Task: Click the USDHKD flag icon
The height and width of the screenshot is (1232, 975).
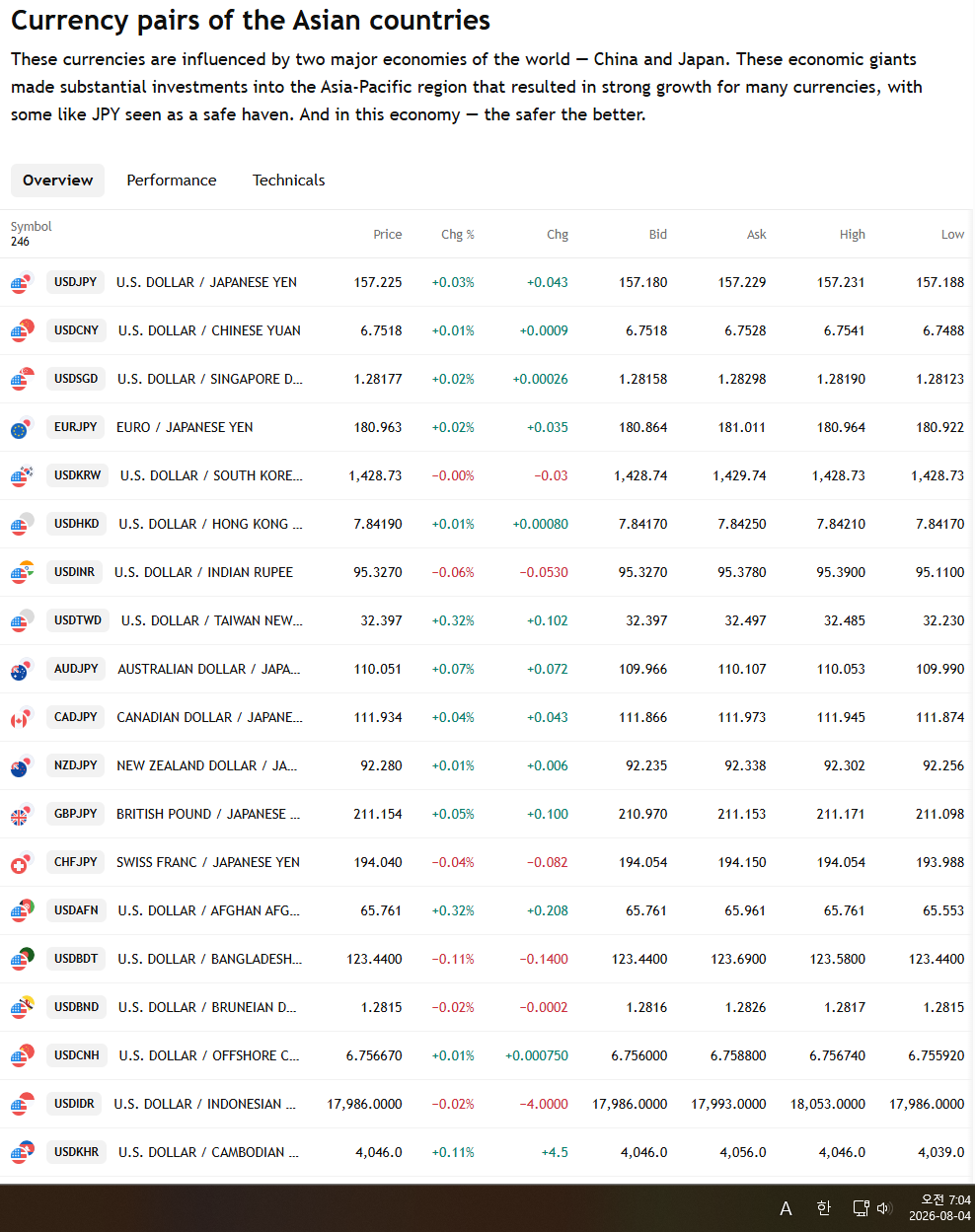Action: point(22,525)
